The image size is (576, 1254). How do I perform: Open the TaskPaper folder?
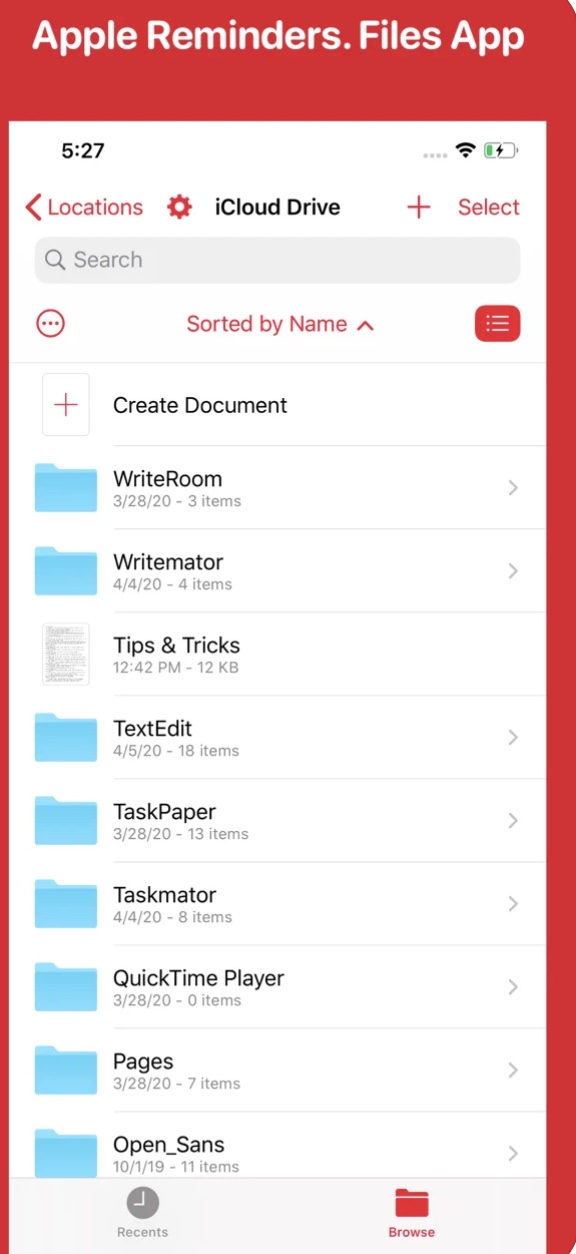pos(278,820)
